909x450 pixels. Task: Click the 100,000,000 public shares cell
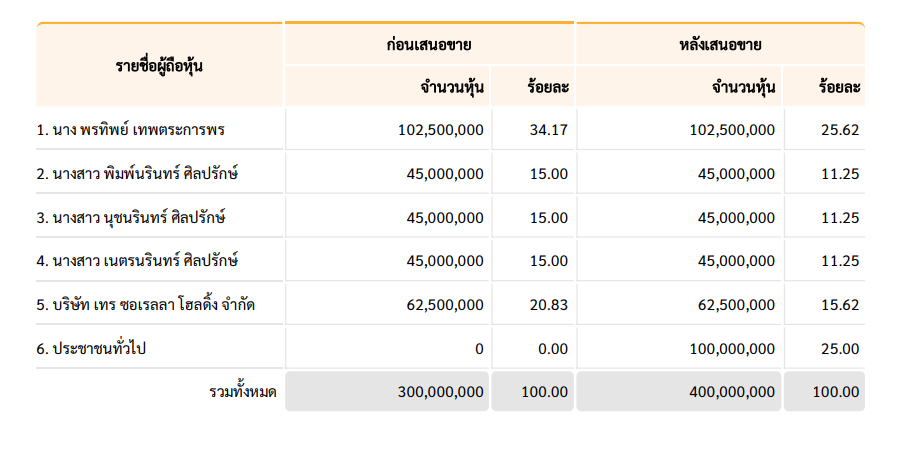(679, 348)
